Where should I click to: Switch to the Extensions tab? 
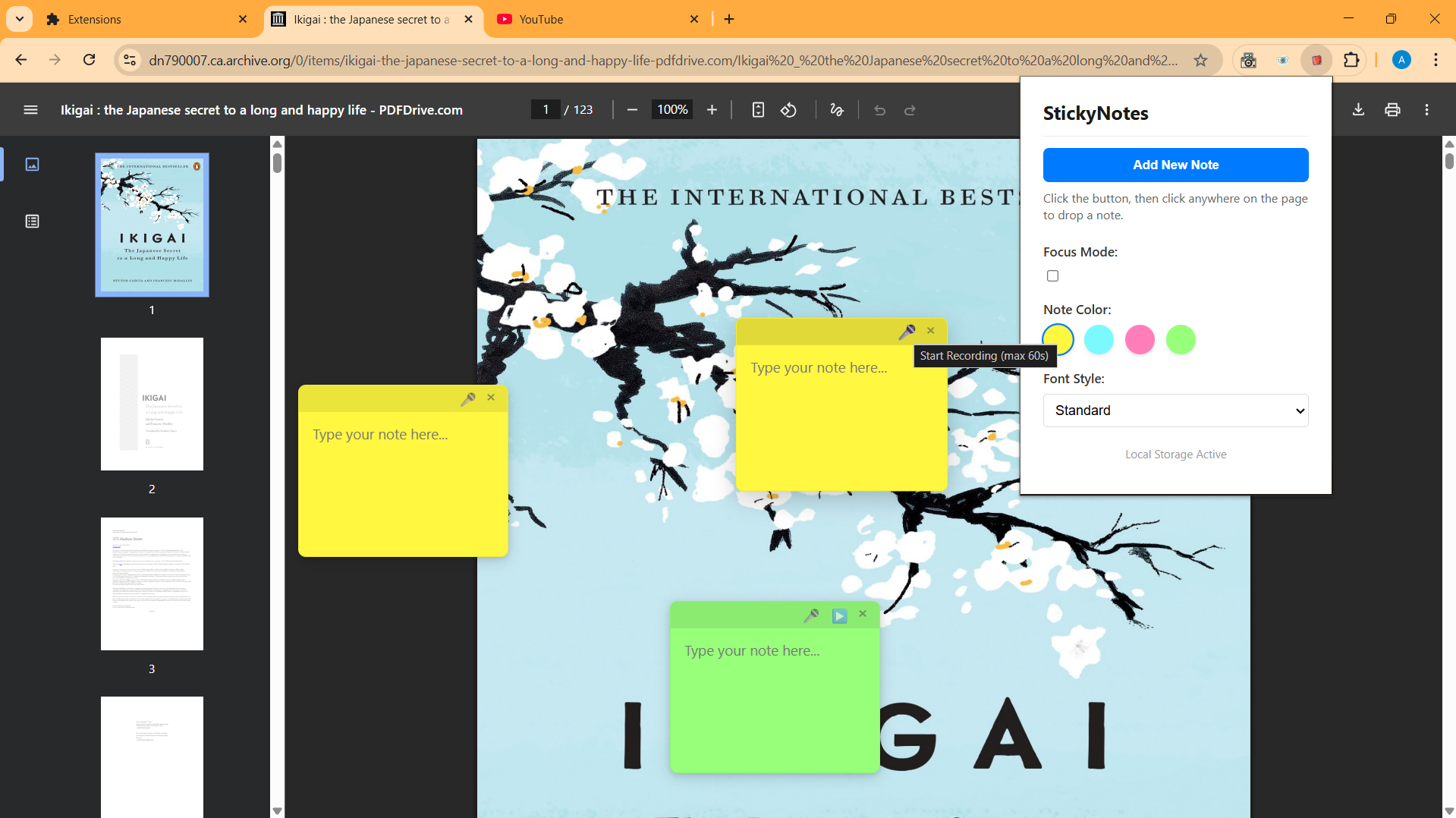coord(146,19)
